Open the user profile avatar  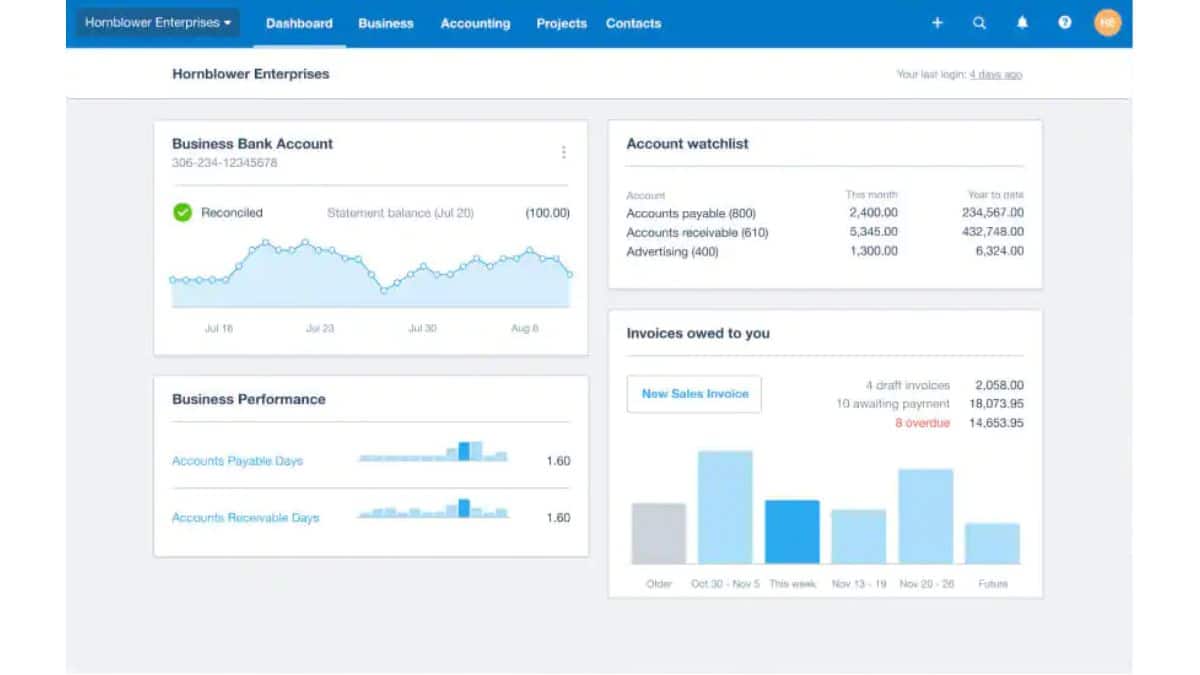[1107, 23]
